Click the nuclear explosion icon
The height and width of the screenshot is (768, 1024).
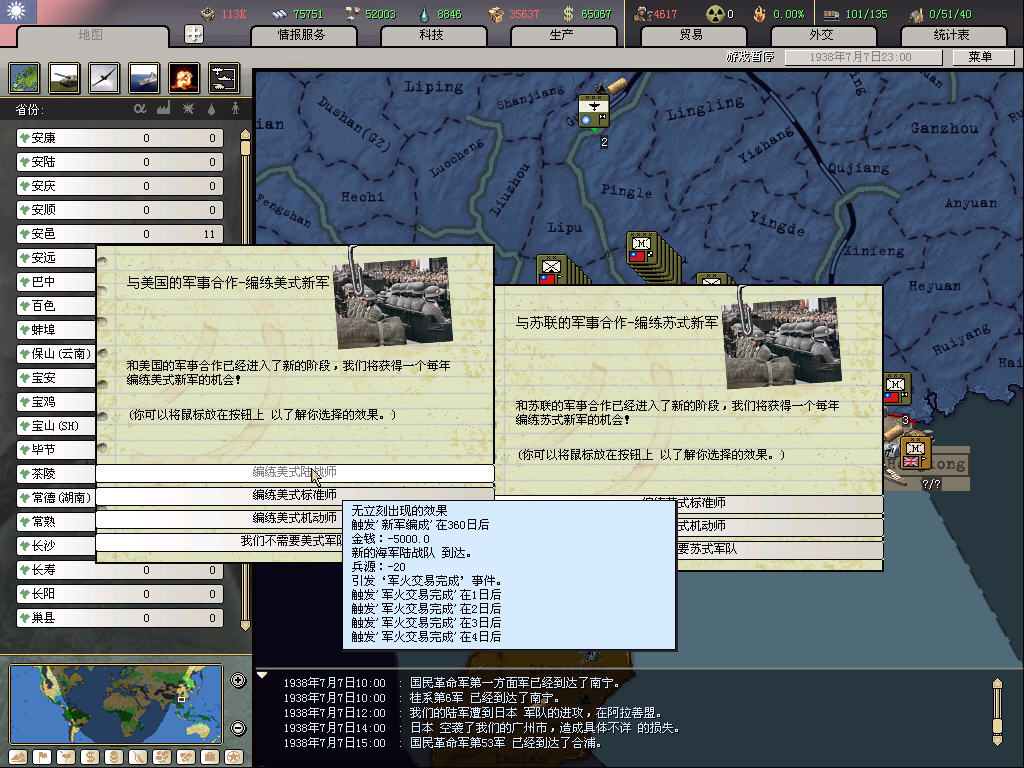(x=184, y=77)
